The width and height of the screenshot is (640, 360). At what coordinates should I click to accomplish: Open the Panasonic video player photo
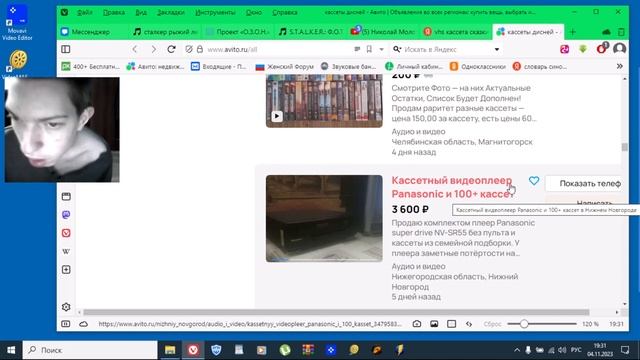click(x=324, y=218)
